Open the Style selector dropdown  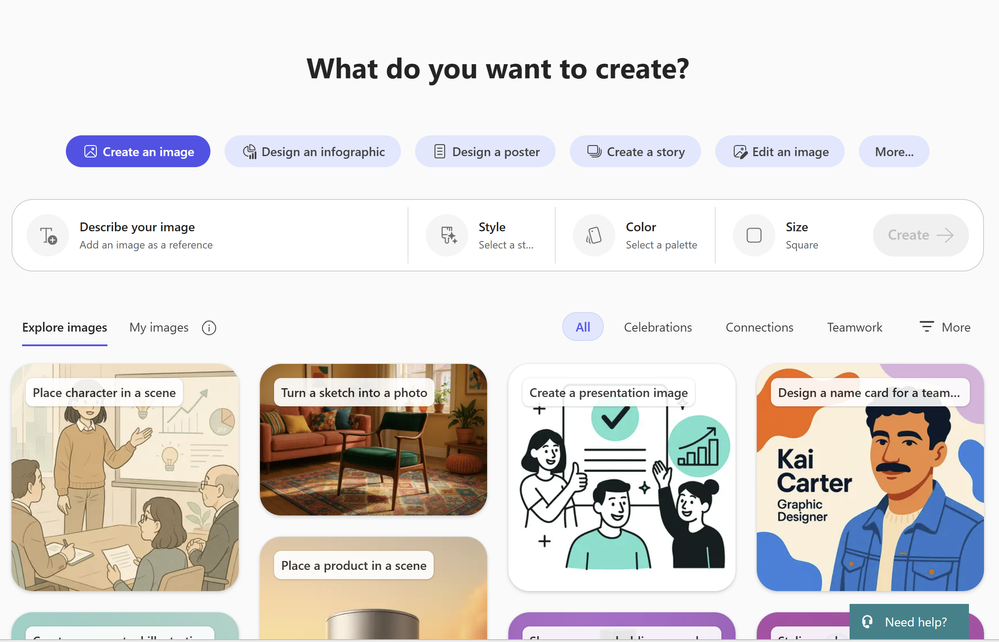482,236
